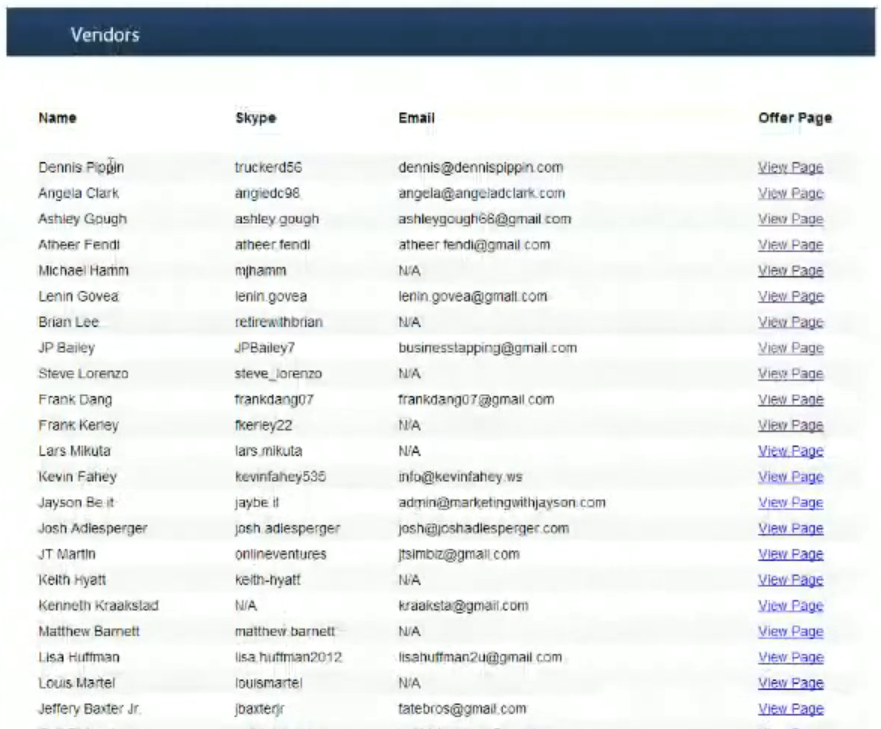The height and width of the screenshot is (729, 881).
Task: Select the name Josh Adlesperger
Action: (93, 528)
